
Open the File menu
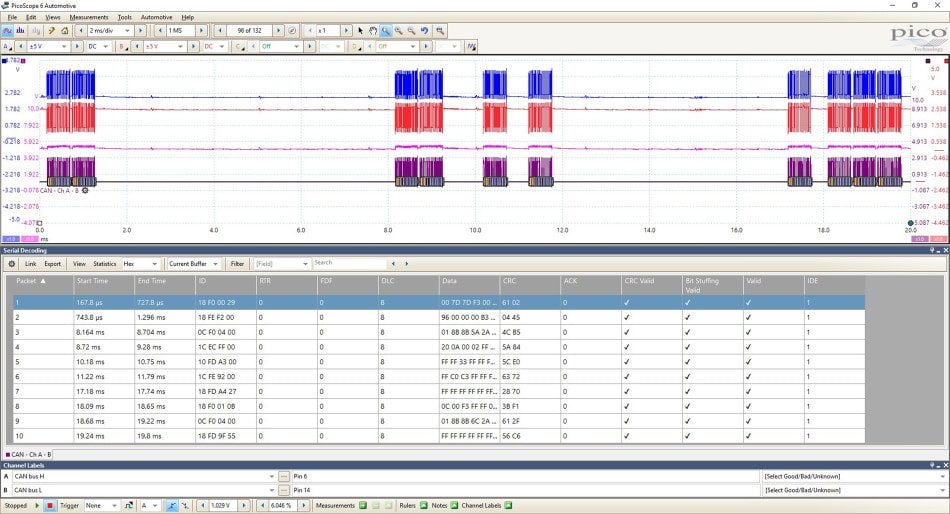click(12, 17)
